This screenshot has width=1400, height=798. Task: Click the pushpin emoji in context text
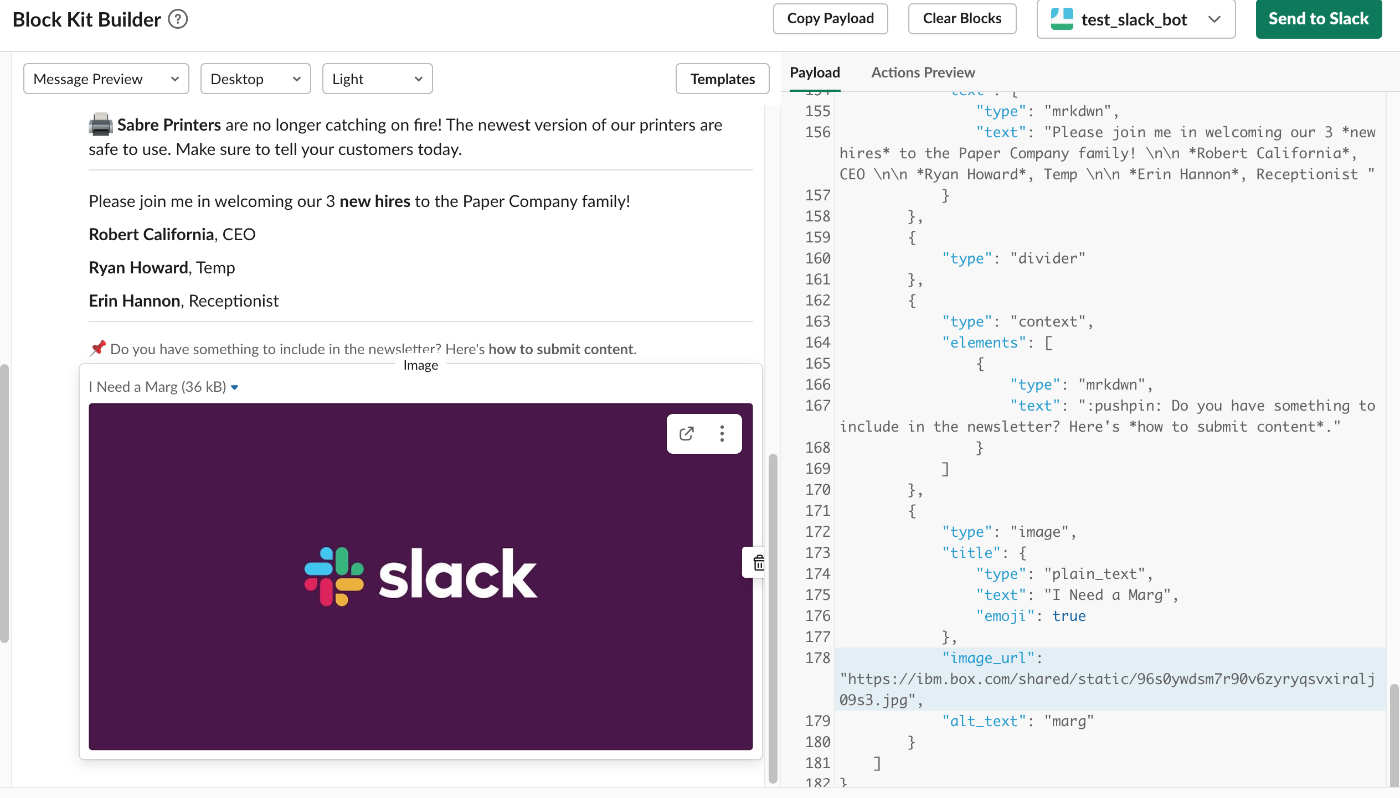(97, 349)
